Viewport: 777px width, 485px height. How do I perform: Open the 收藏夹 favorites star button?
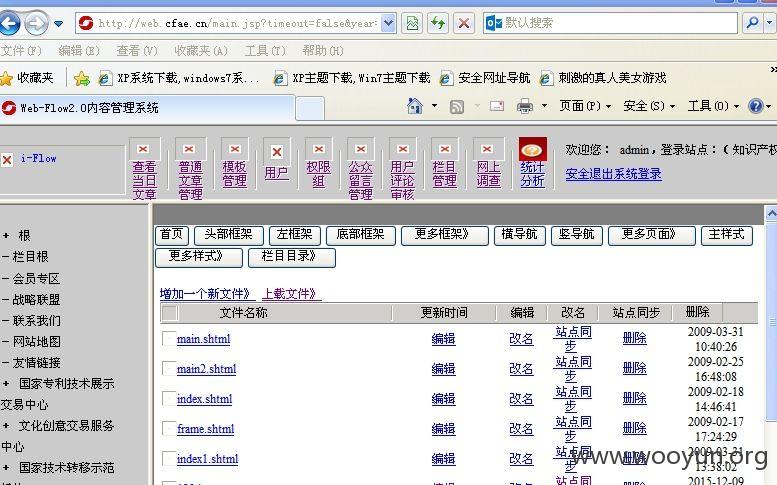tap(27, 78)
